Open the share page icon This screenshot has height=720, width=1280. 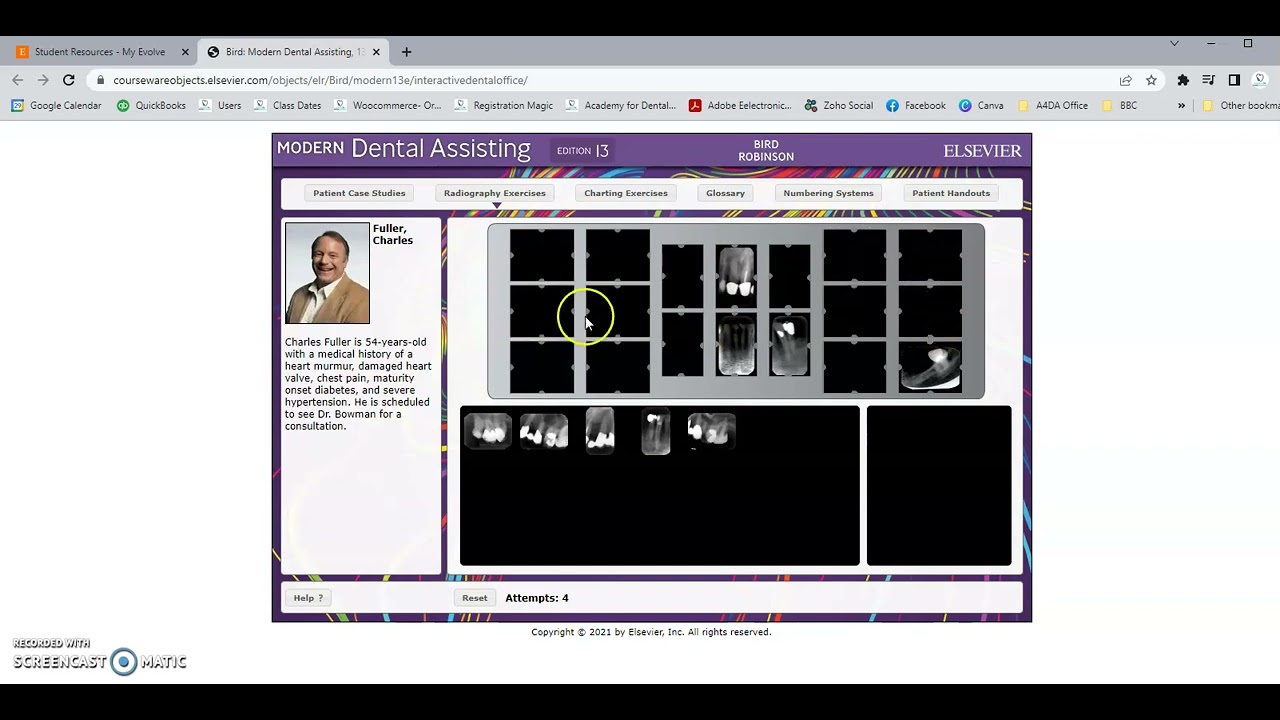point(1125,80)
